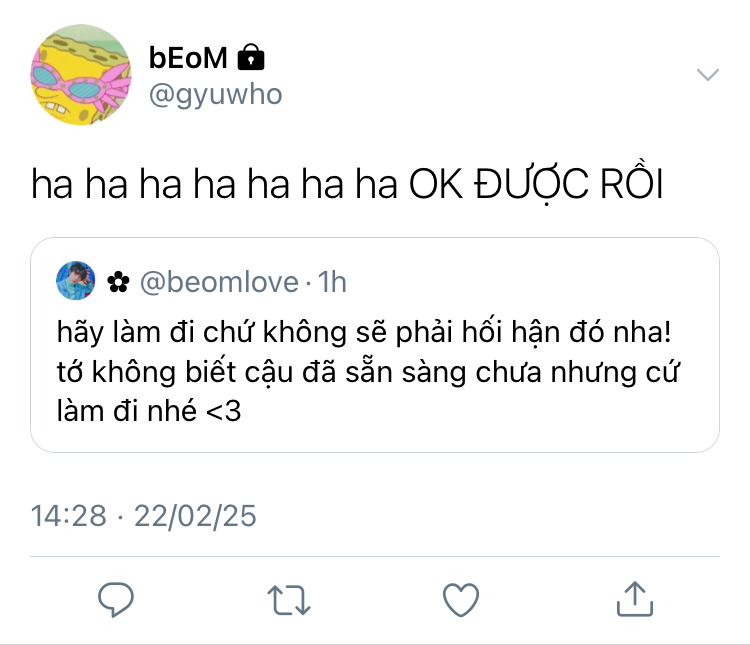The height and width of the screenshot is (645, 750).
Task: Click the 22/02/25 tweet date
Action: pyautogui.click(x=195, y=516)
